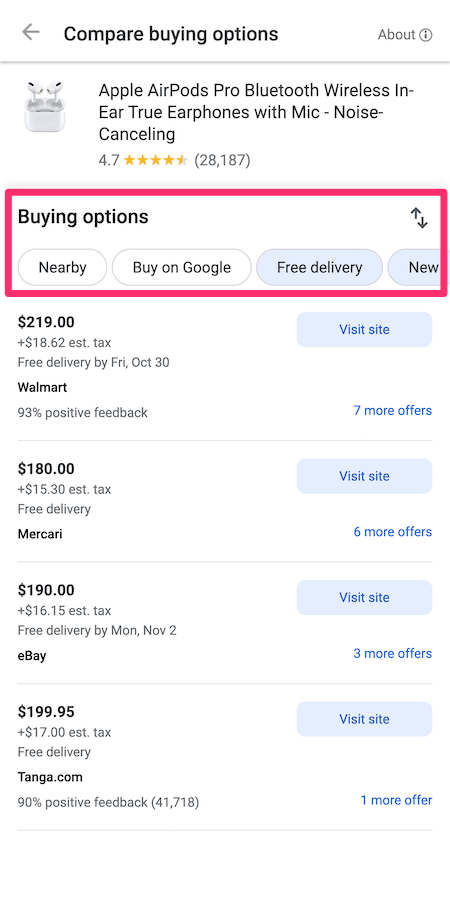Toggle the New filter chip
The width and height of the screenshot is (450, 901).
click(418, 267)
